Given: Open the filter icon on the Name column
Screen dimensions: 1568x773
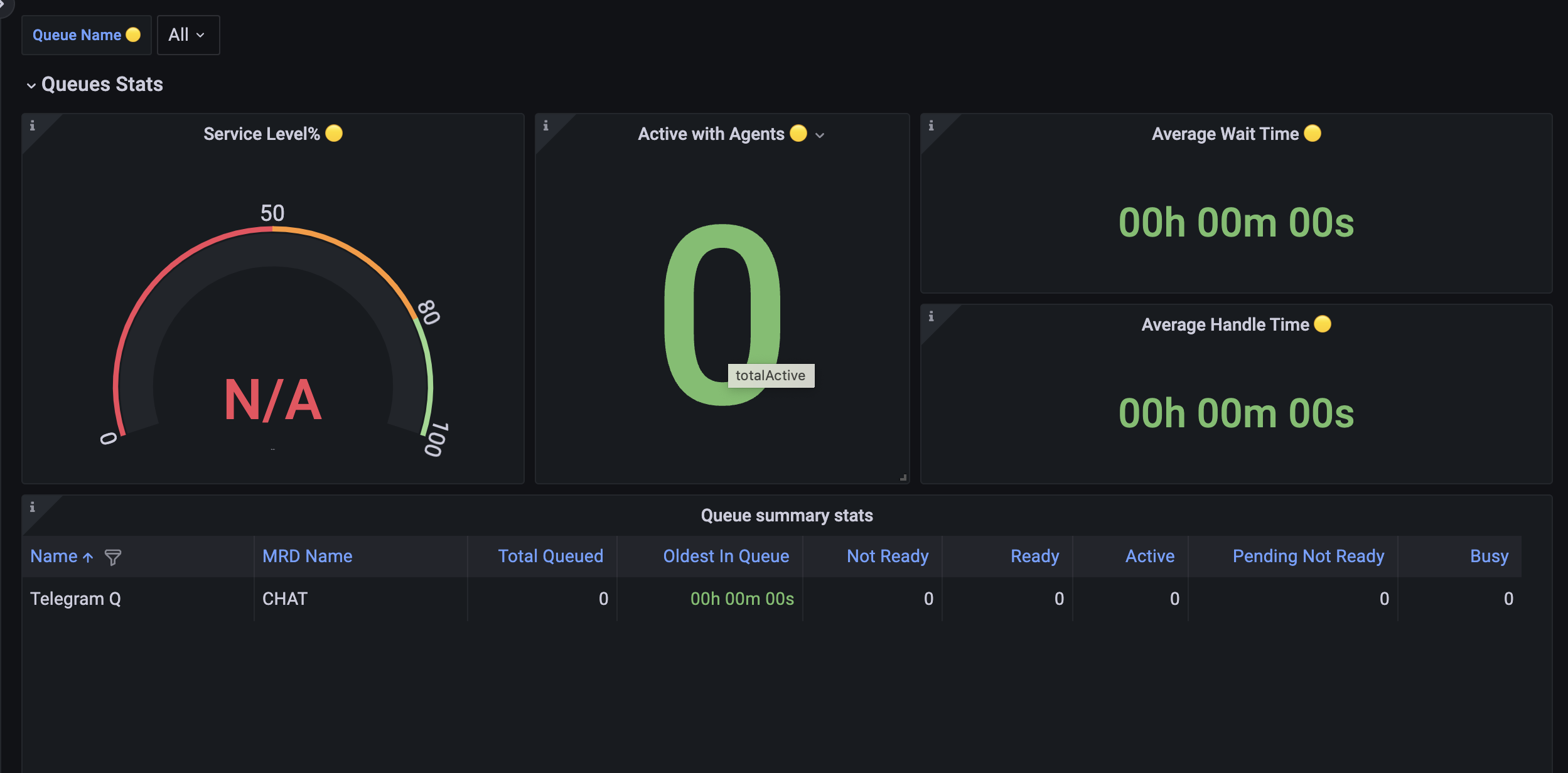Looking at the screenshot, I should pos(113,556).
